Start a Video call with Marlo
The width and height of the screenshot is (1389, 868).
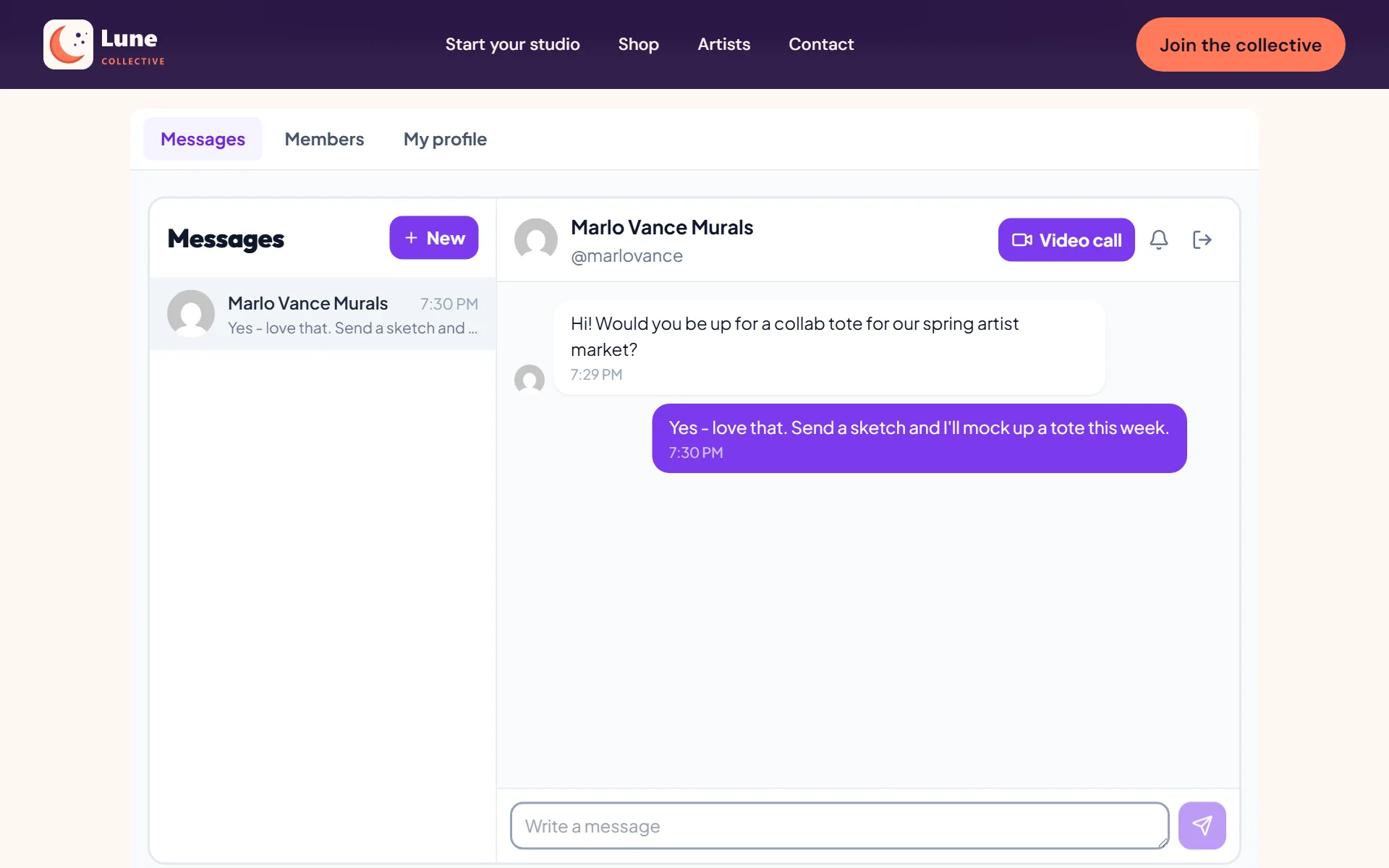click(1066, 239)
